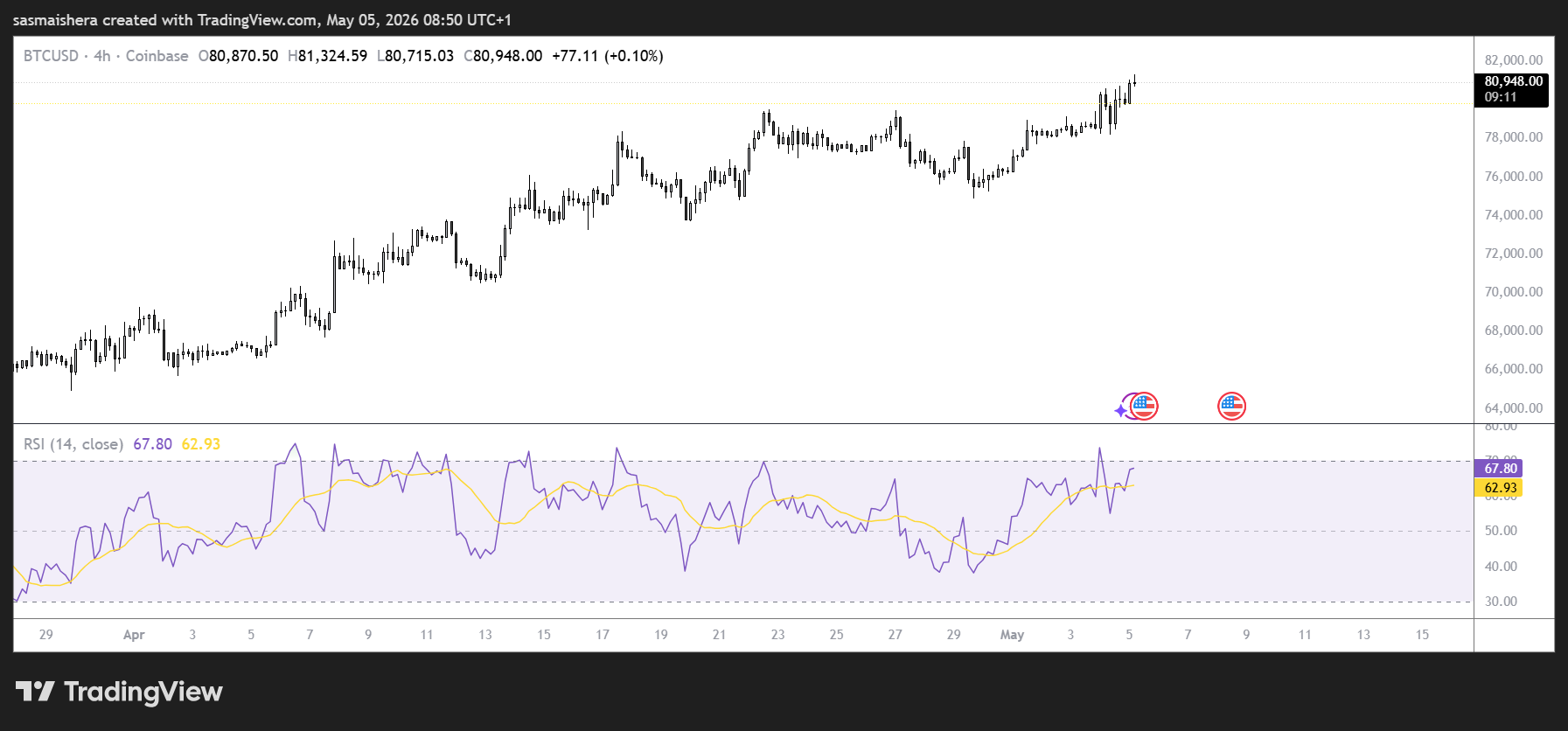Click the RSI (14, close) indicator title
This screenshot has height=731, width=1568.
pyautogui.click(x=73, y=444)
